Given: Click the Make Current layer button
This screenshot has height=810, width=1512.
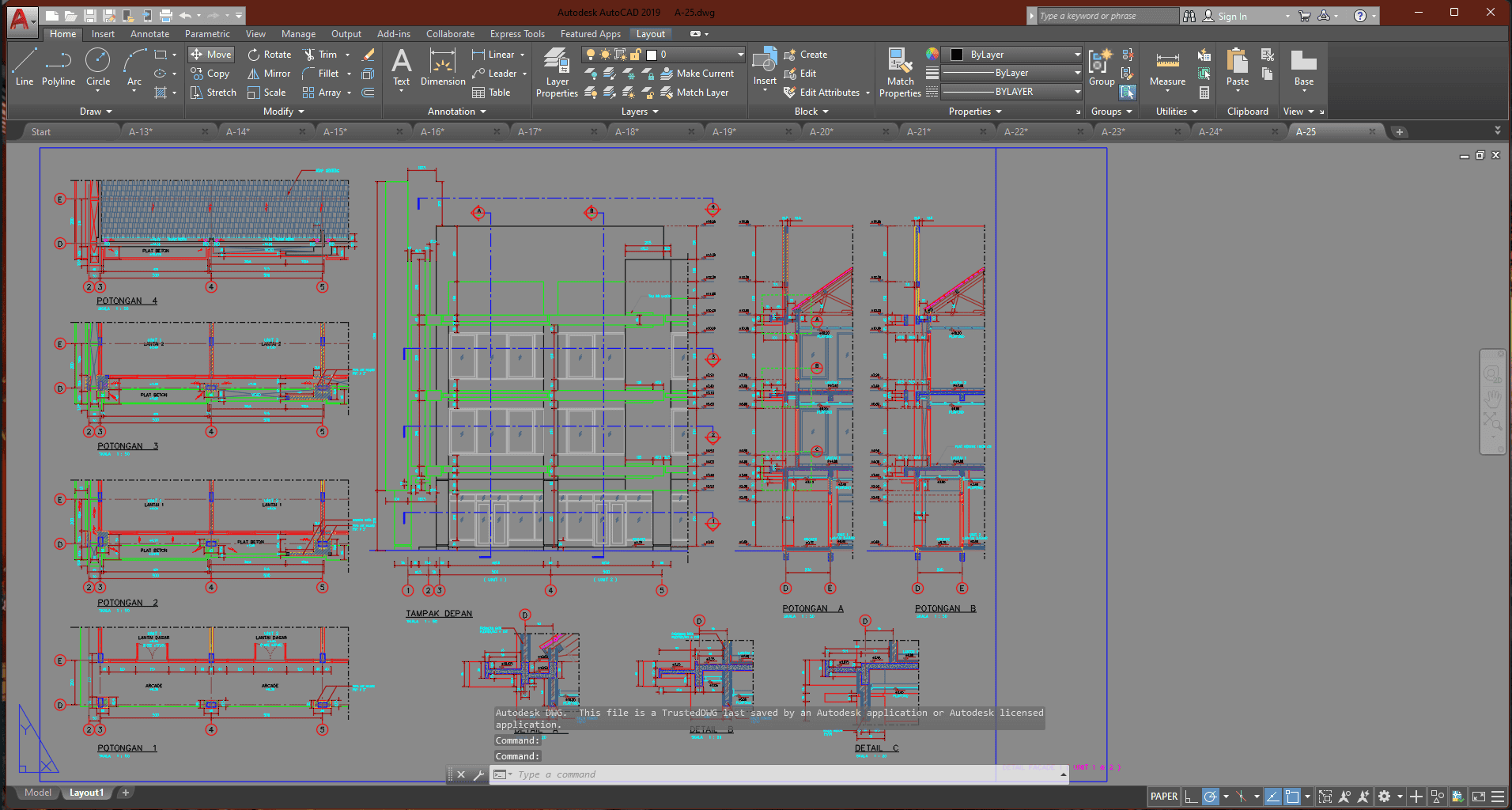Looking at the screenshot, I should coord(697,74).
